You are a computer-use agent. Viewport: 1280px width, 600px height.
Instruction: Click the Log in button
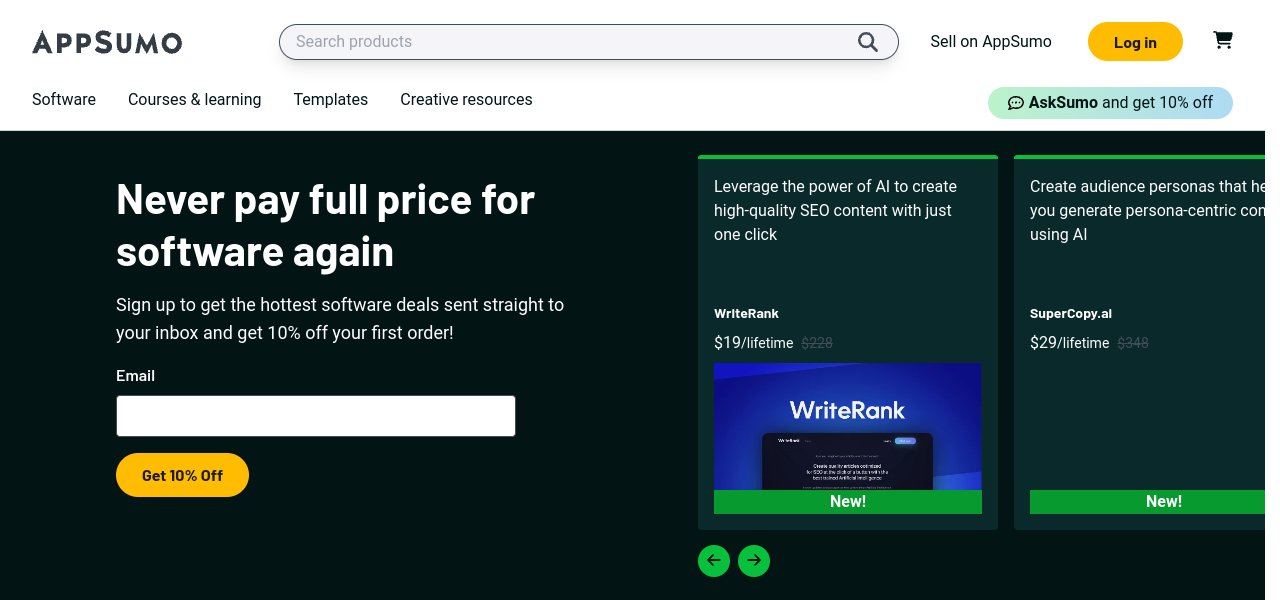(x=1135, y=42)
